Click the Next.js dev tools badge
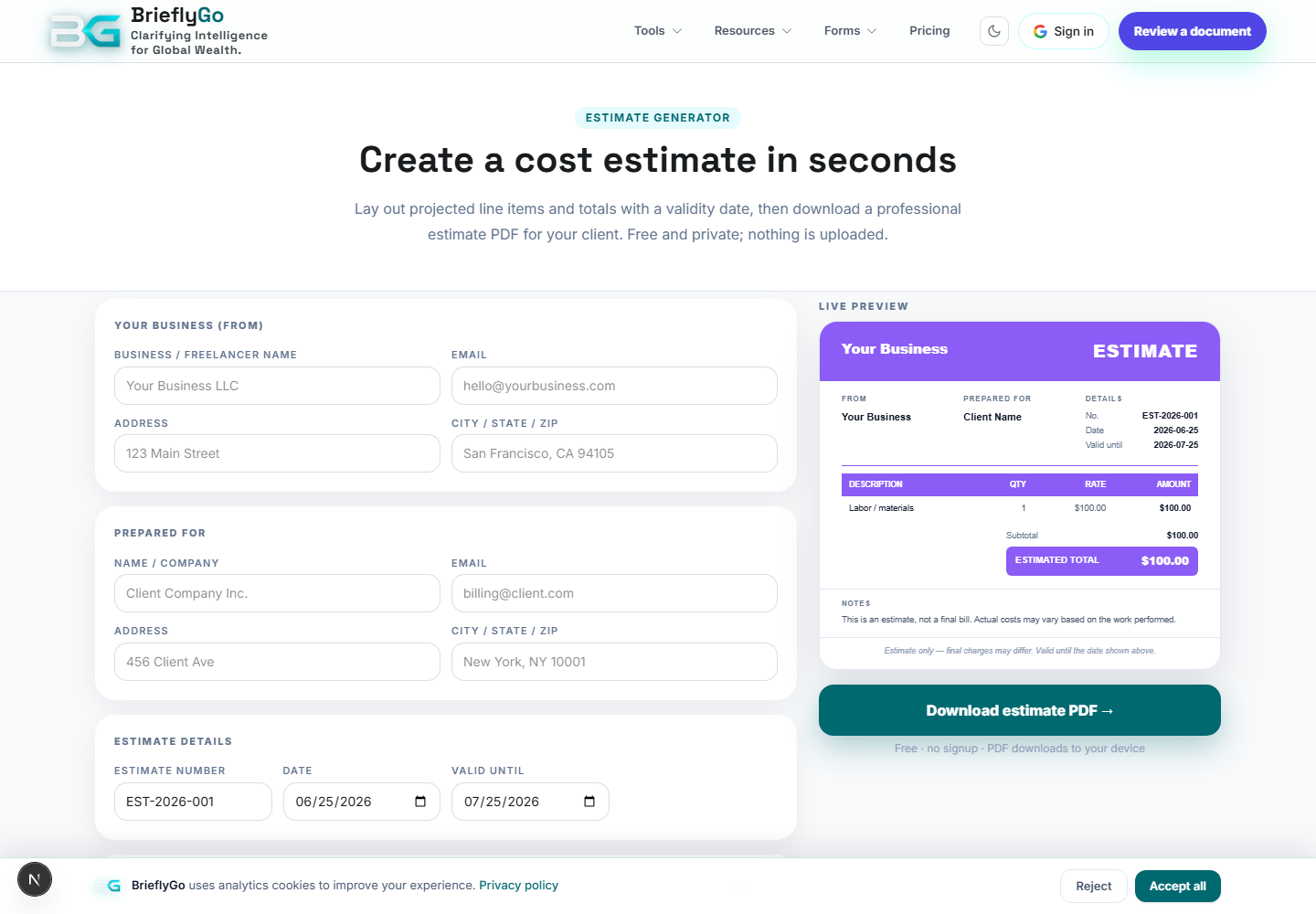Screen dimensions: 1316x914 point(35,879)
